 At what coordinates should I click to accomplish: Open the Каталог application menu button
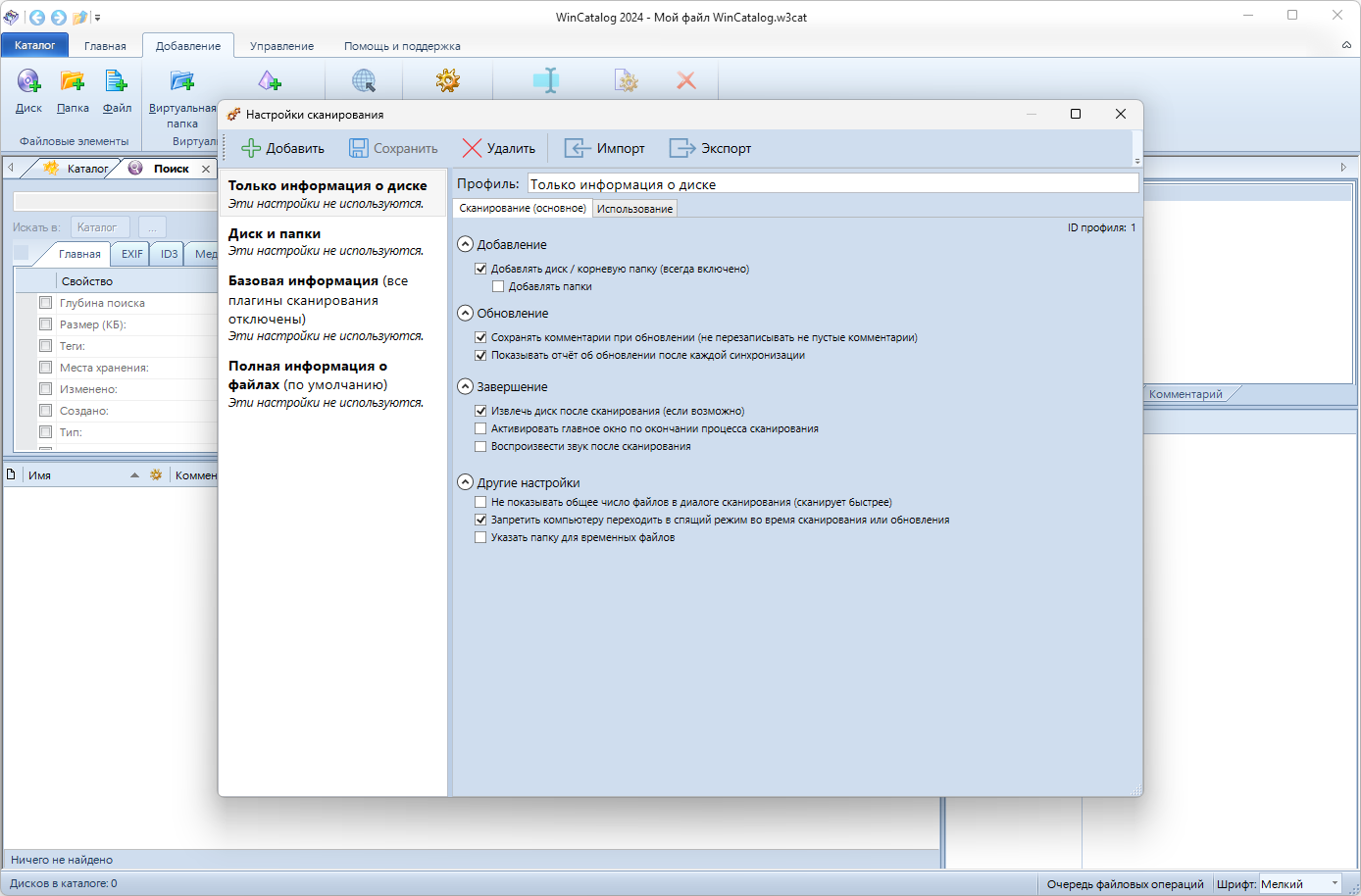point(34,45)
